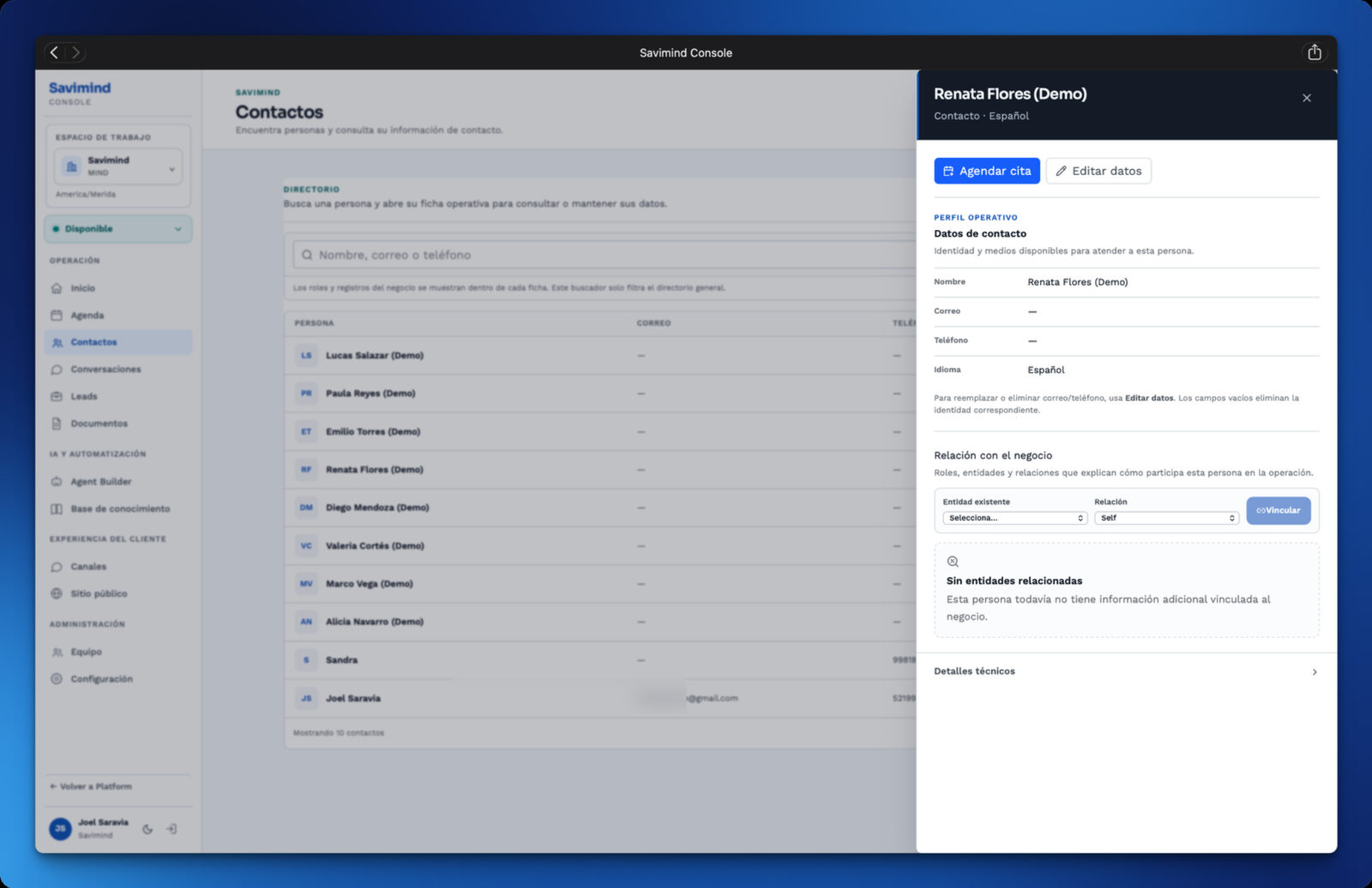Click the RF avatar of Renata Flores row
Screen dimensions: 1372x888
pyautogui.click(x=306, y=469)
